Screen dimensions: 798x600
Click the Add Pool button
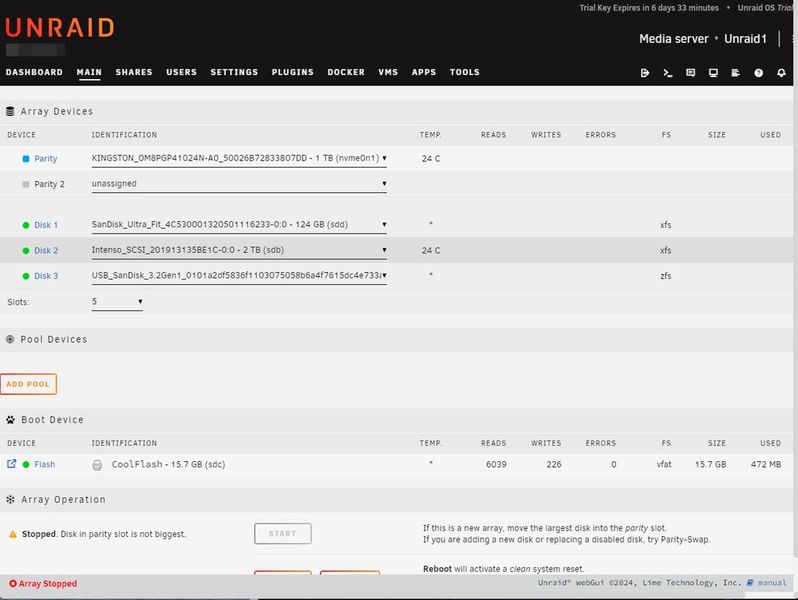pyautogui.click(x=28, y=384)
